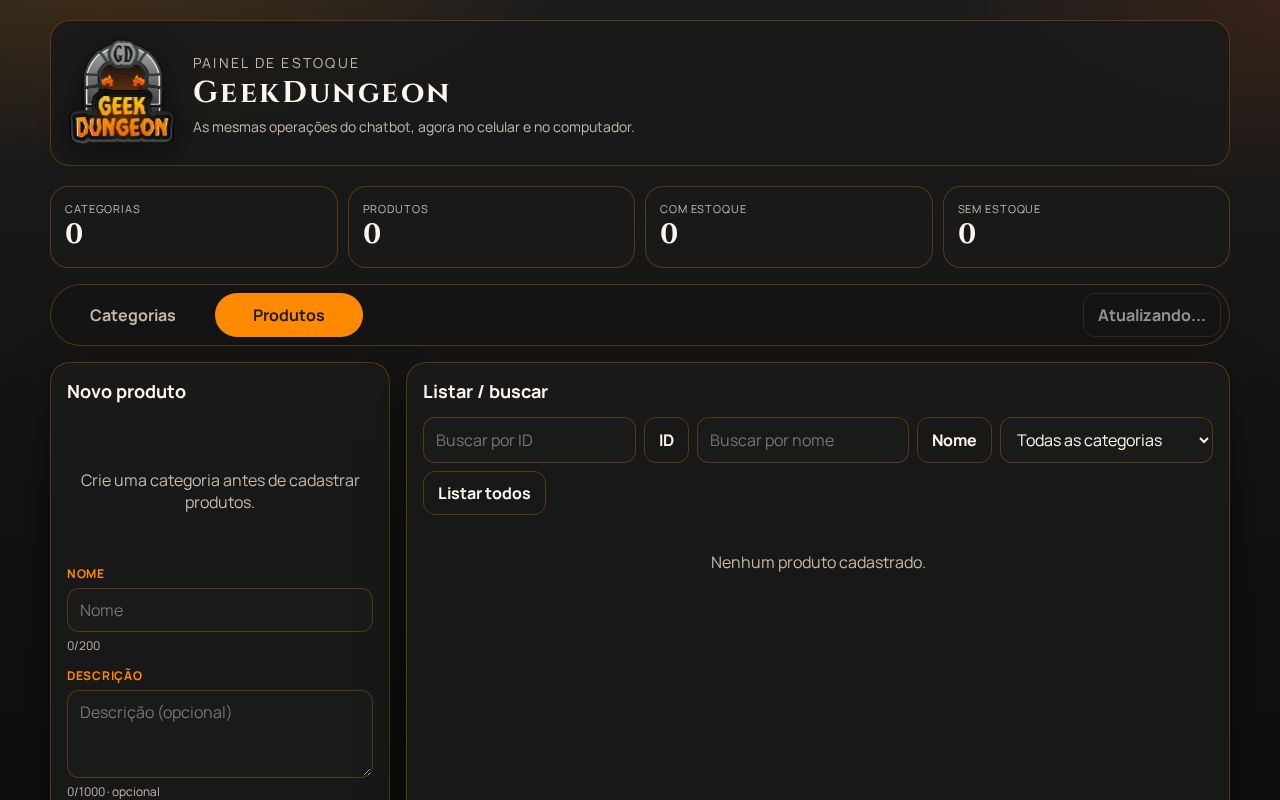1280x800 pixels.
Task: Click the product Nome input field
Action: point(220,610)
